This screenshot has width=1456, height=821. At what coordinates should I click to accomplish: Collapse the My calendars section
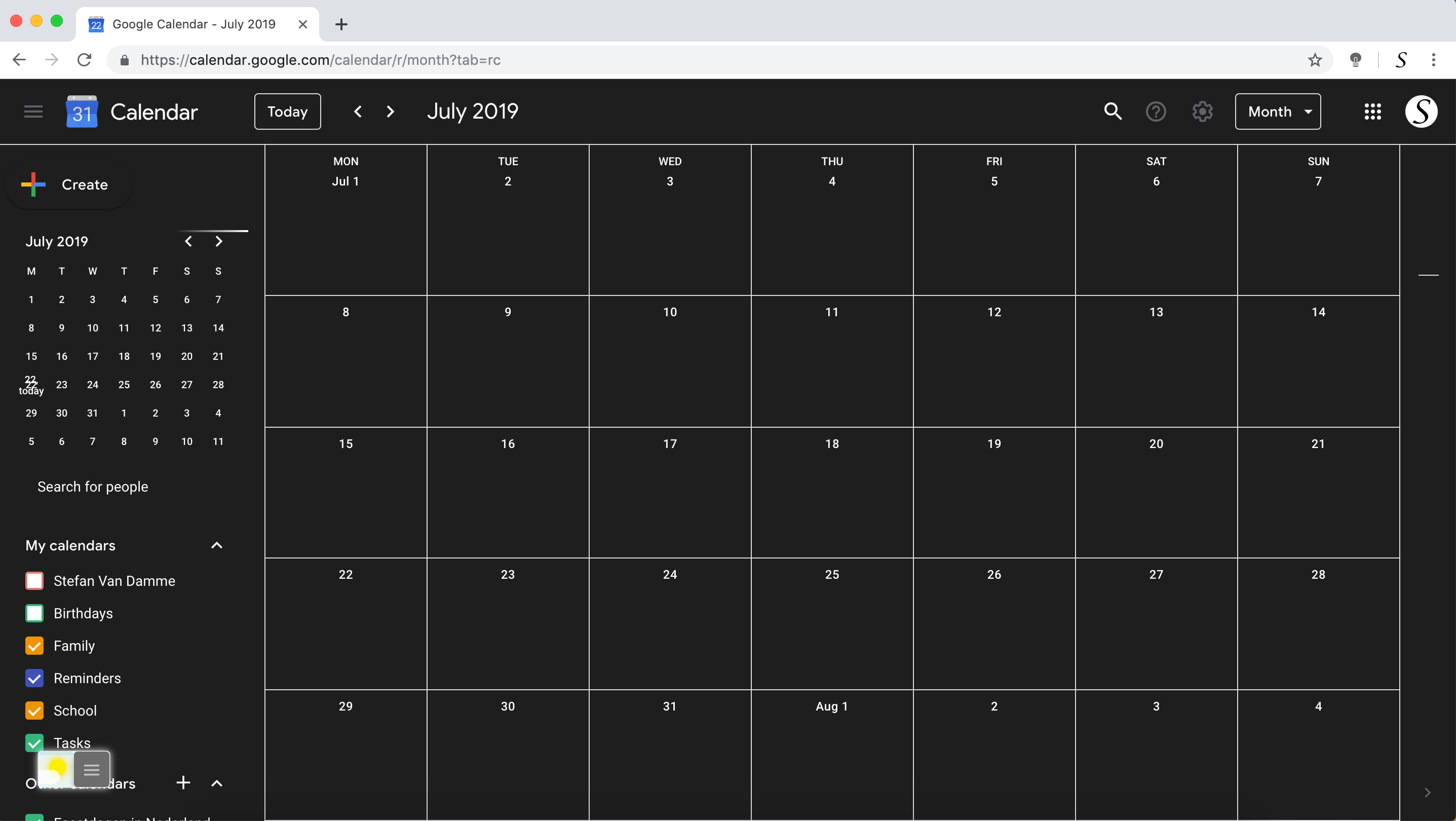[x=216, y=545]
